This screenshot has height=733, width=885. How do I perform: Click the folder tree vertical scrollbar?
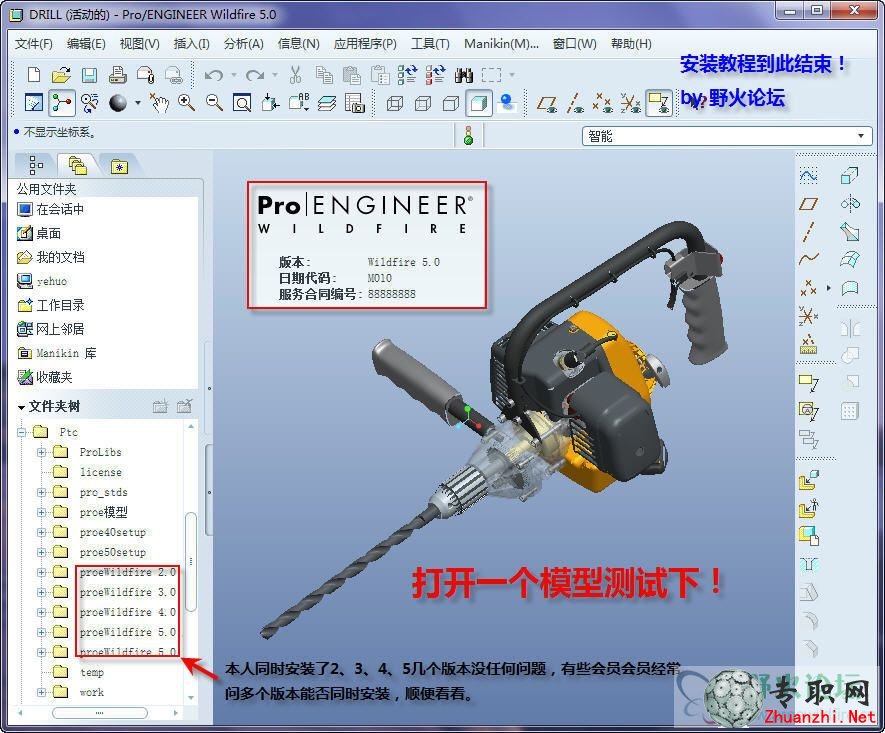pyautogui.click(x=191, y=561)
